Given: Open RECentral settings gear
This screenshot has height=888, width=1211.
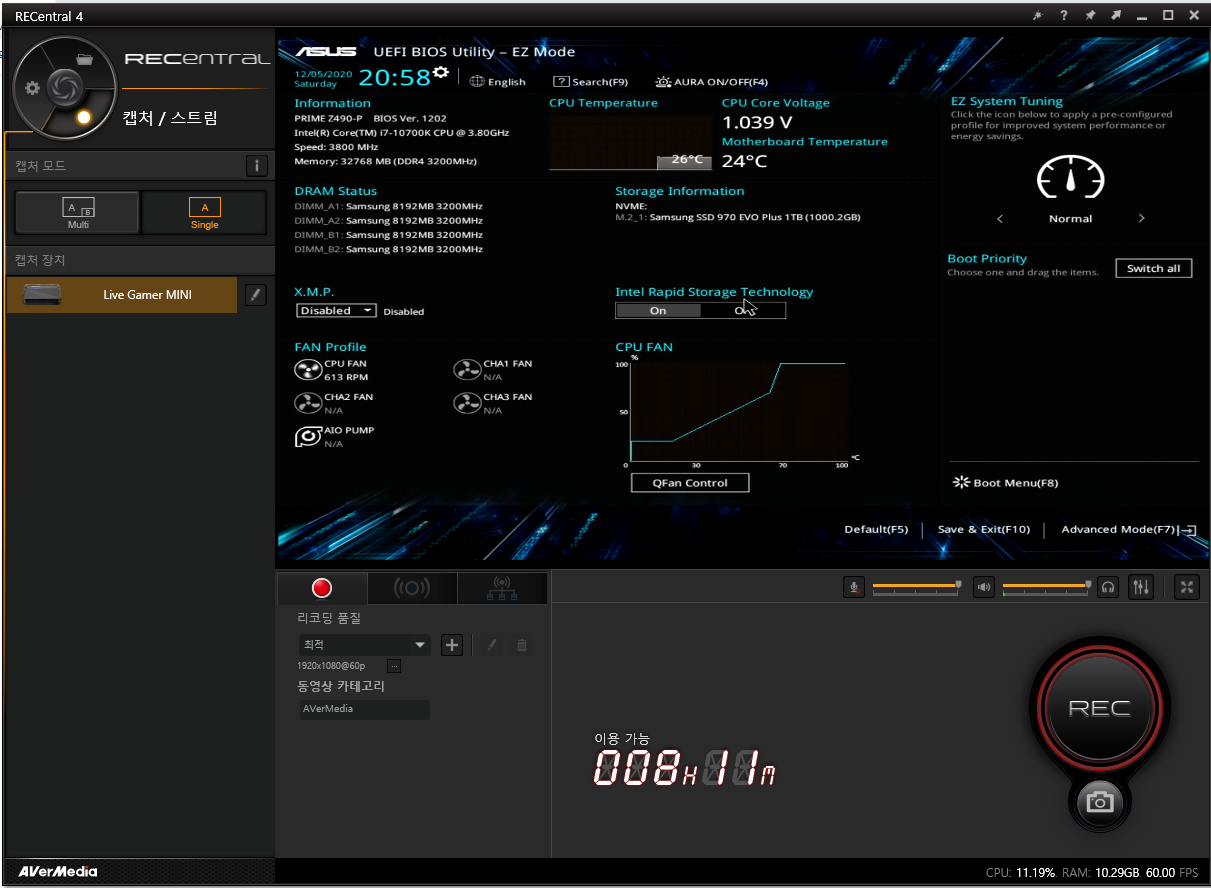Looking at the screenshot, I should click(x=31, y=88).
